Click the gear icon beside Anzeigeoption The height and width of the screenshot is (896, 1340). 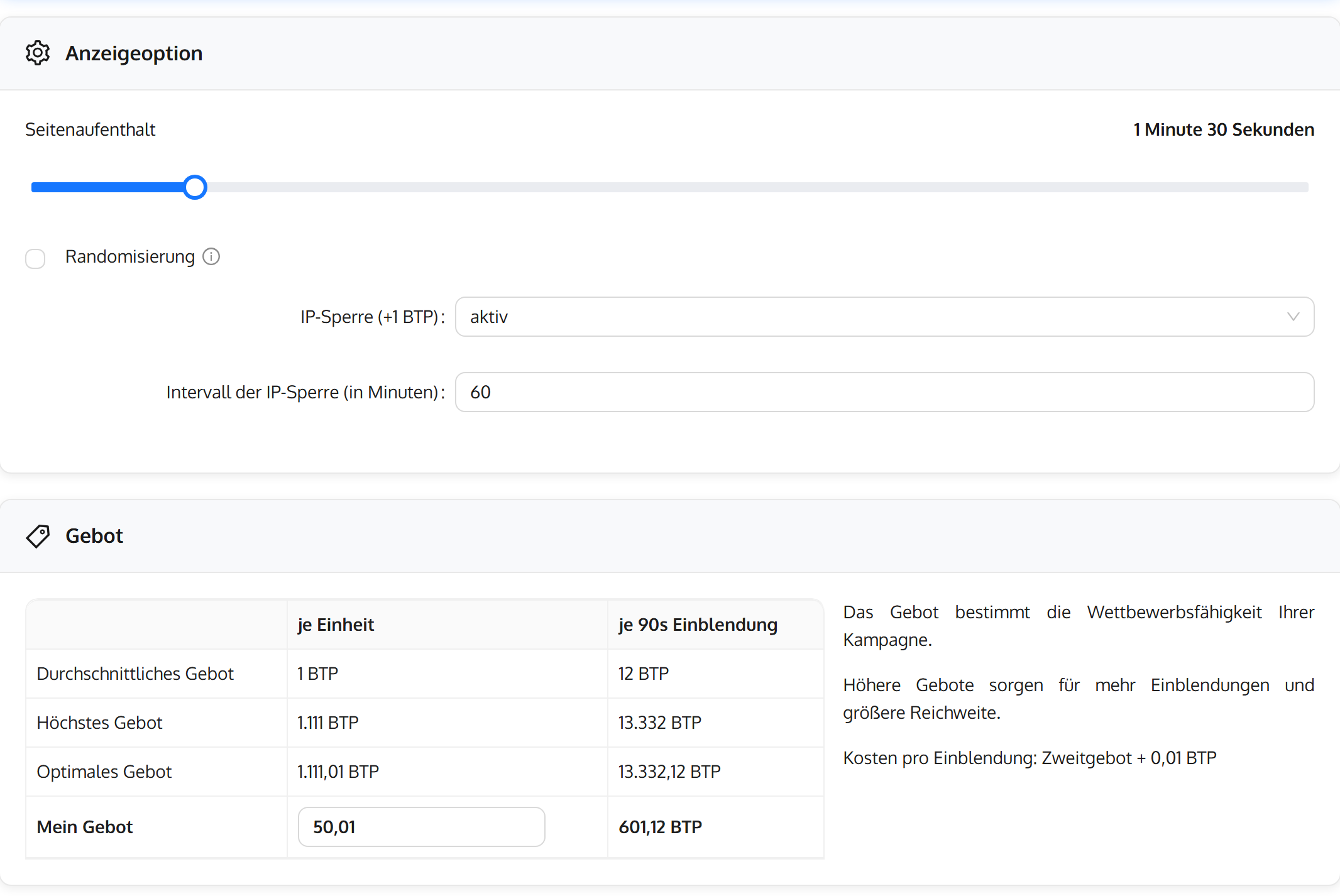click(38, 53)
